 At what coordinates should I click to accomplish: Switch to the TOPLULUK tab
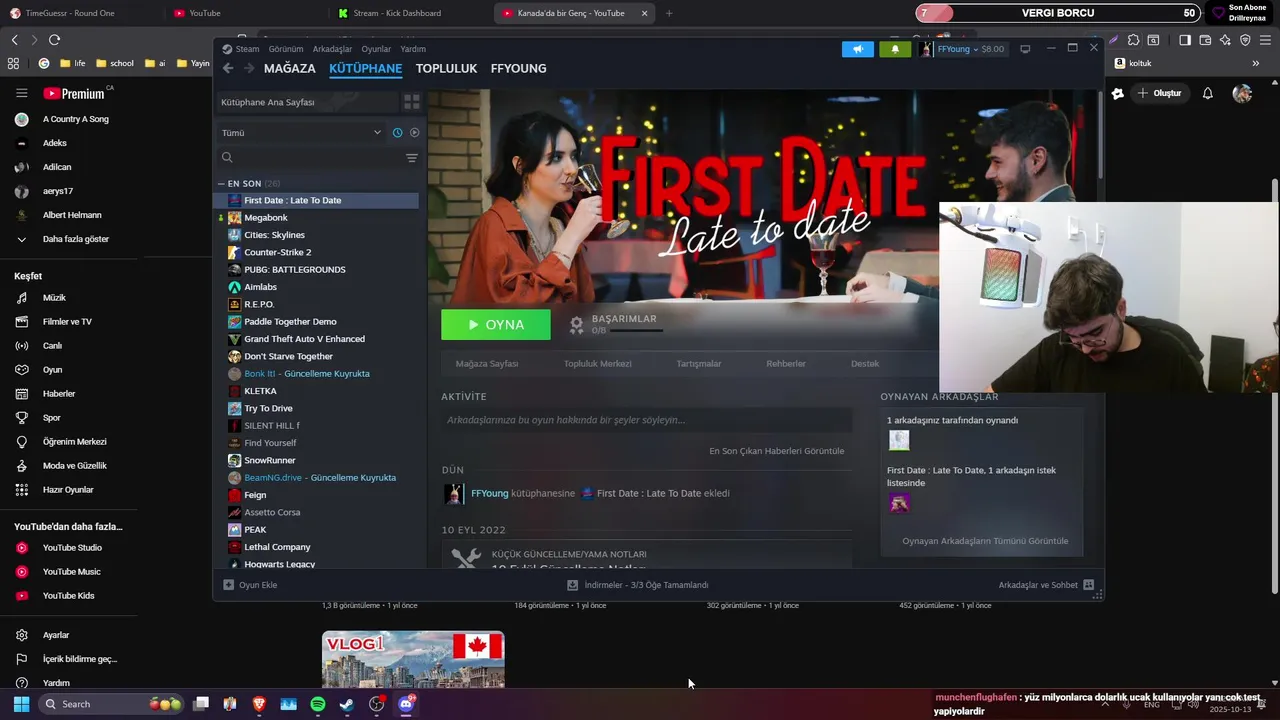tap(446, 68)
